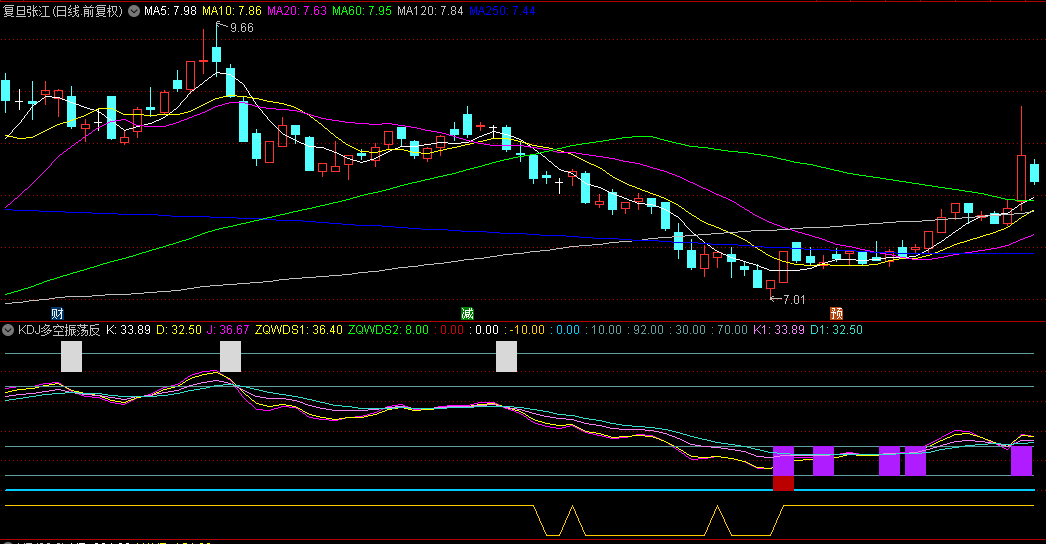Click the orange 预 forecast marker
This screenshot has height=544, width=1046.
click(x=836, y=313)
